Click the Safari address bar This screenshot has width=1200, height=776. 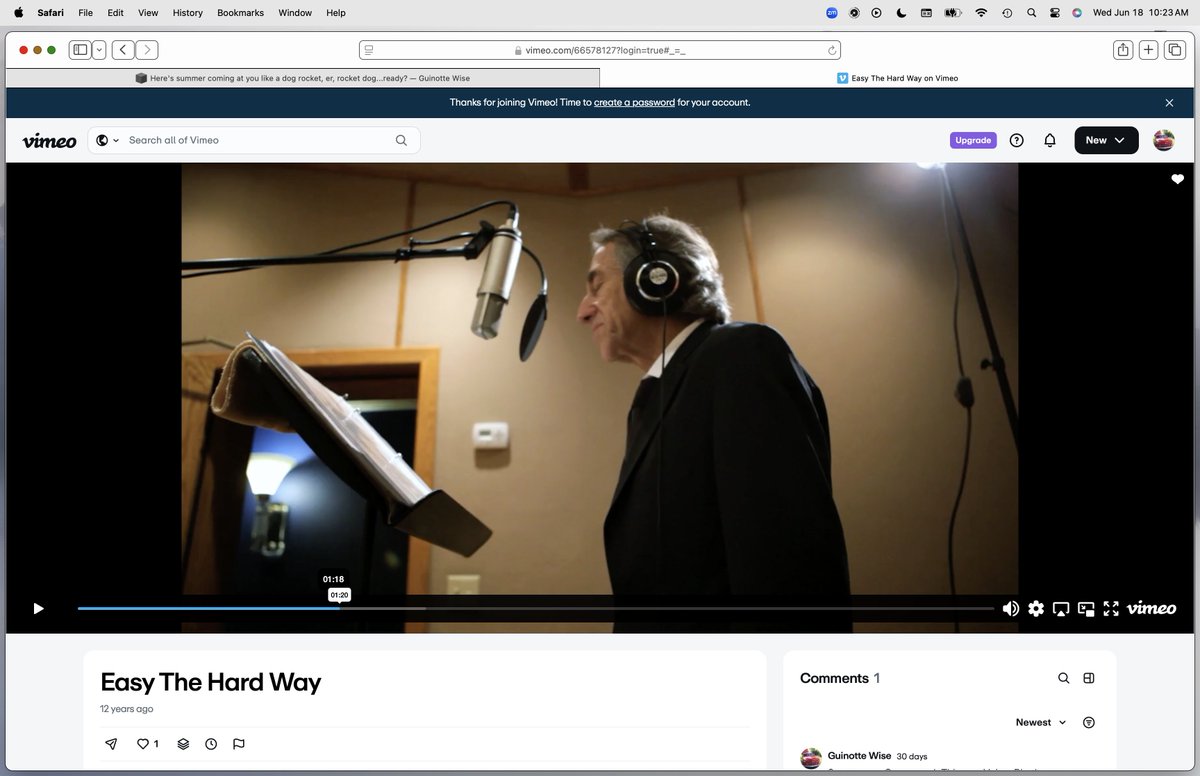pos(600,50)
